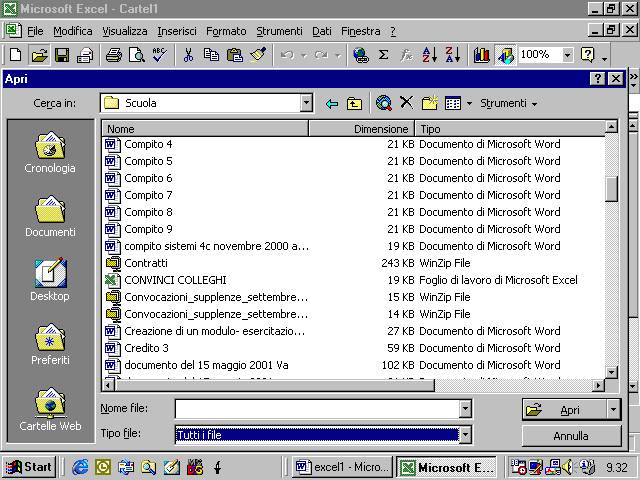Click the Insert Hyperlink globe icon
The image size is (640, 480).
coord(361,54)
